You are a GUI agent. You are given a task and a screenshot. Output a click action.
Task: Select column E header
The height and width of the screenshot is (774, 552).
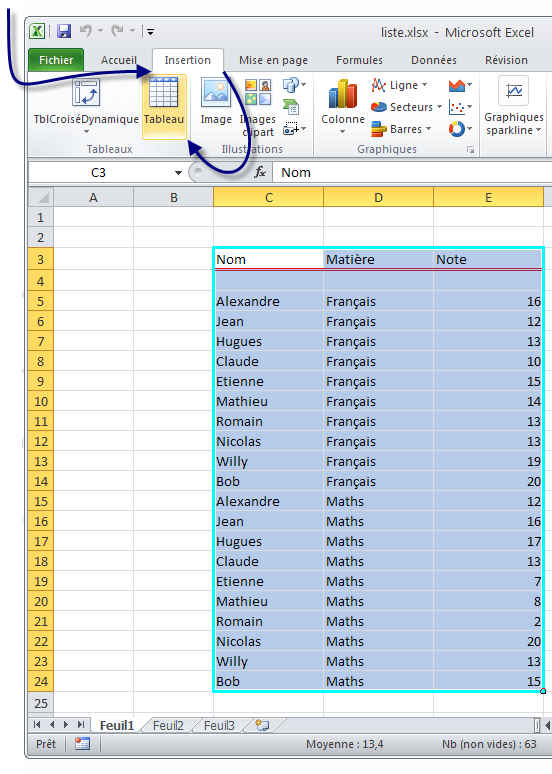[488, 197]
